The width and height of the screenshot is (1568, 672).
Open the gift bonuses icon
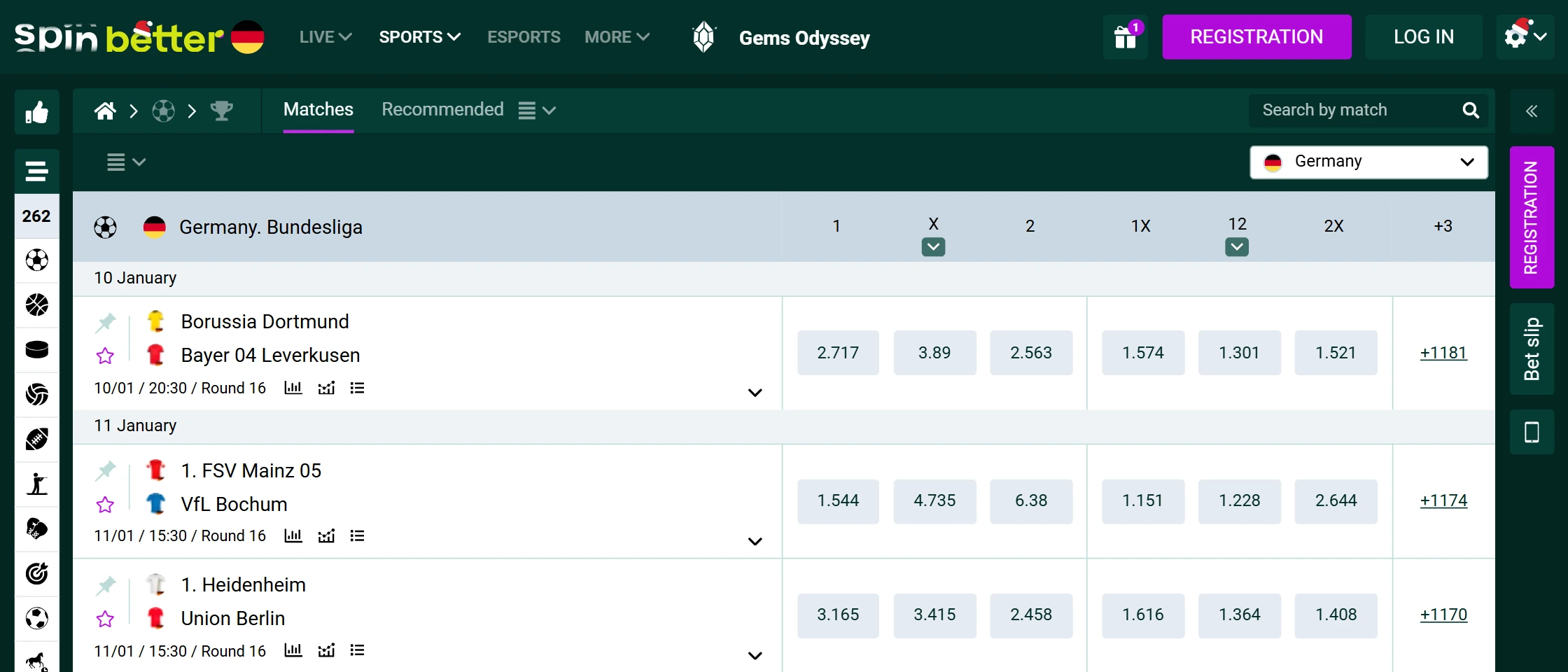(x=1125, y=37)
